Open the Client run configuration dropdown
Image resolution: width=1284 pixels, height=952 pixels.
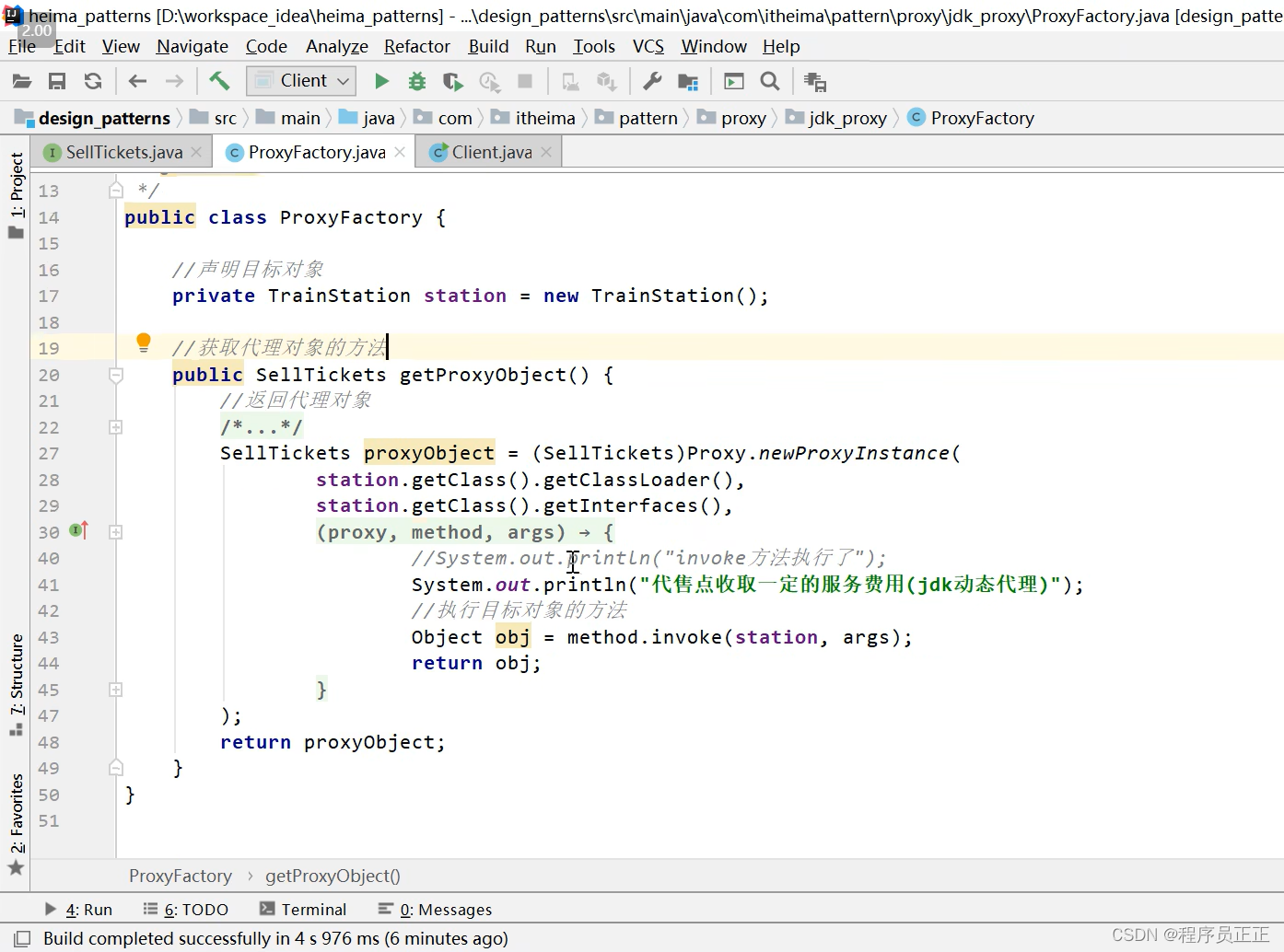[301, 81]
